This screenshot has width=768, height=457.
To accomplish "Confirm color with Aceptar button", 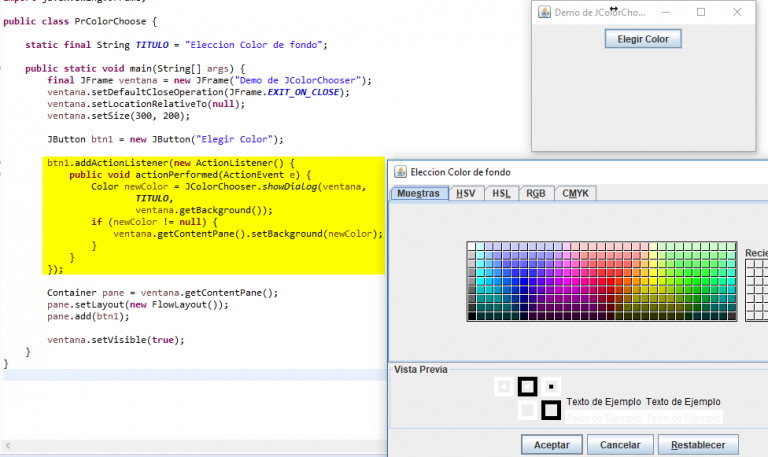I will 551,444.
